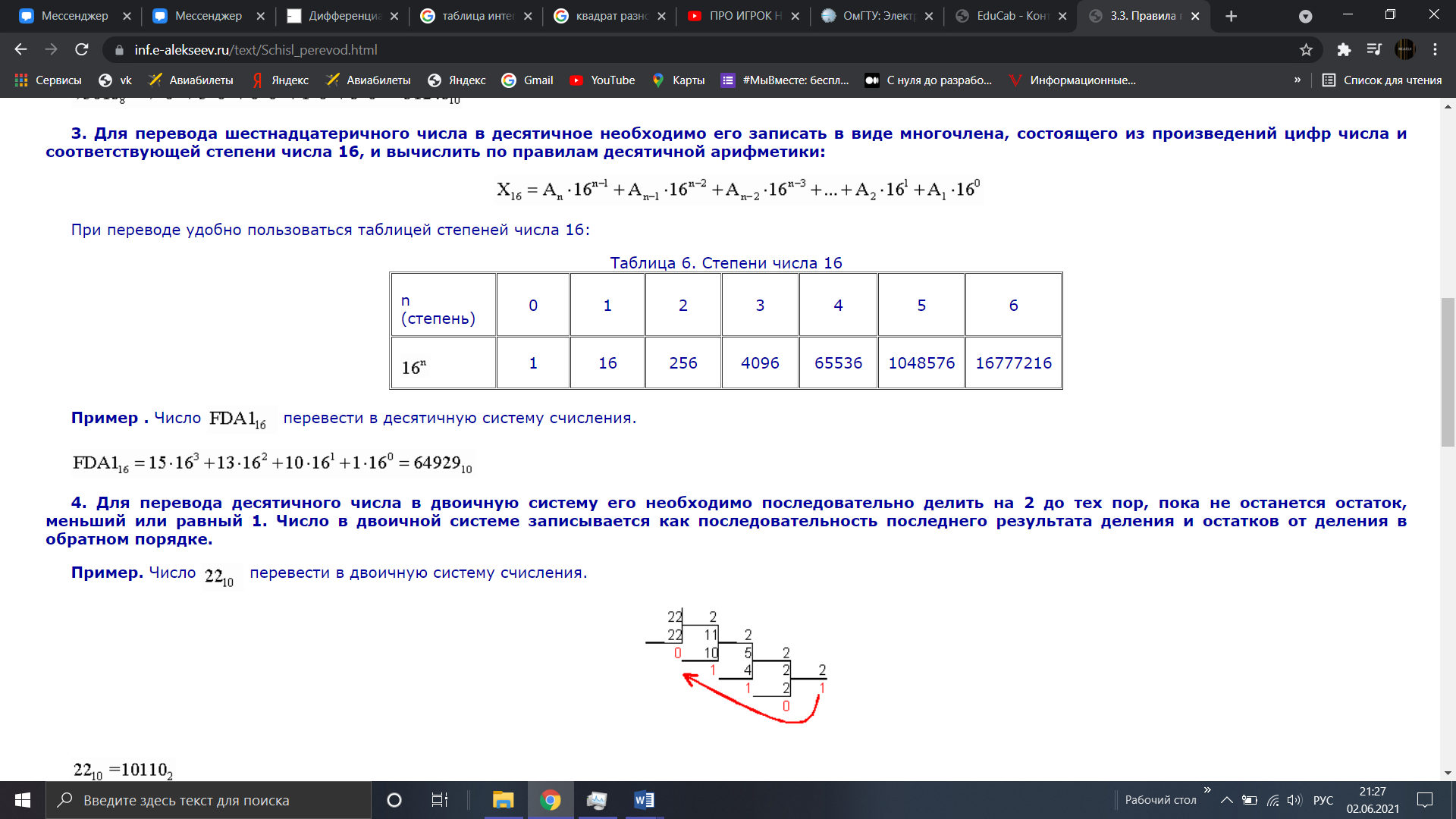Click the division-by-2 diagram for 22
1456x819 pixels.
pos(736,666)
